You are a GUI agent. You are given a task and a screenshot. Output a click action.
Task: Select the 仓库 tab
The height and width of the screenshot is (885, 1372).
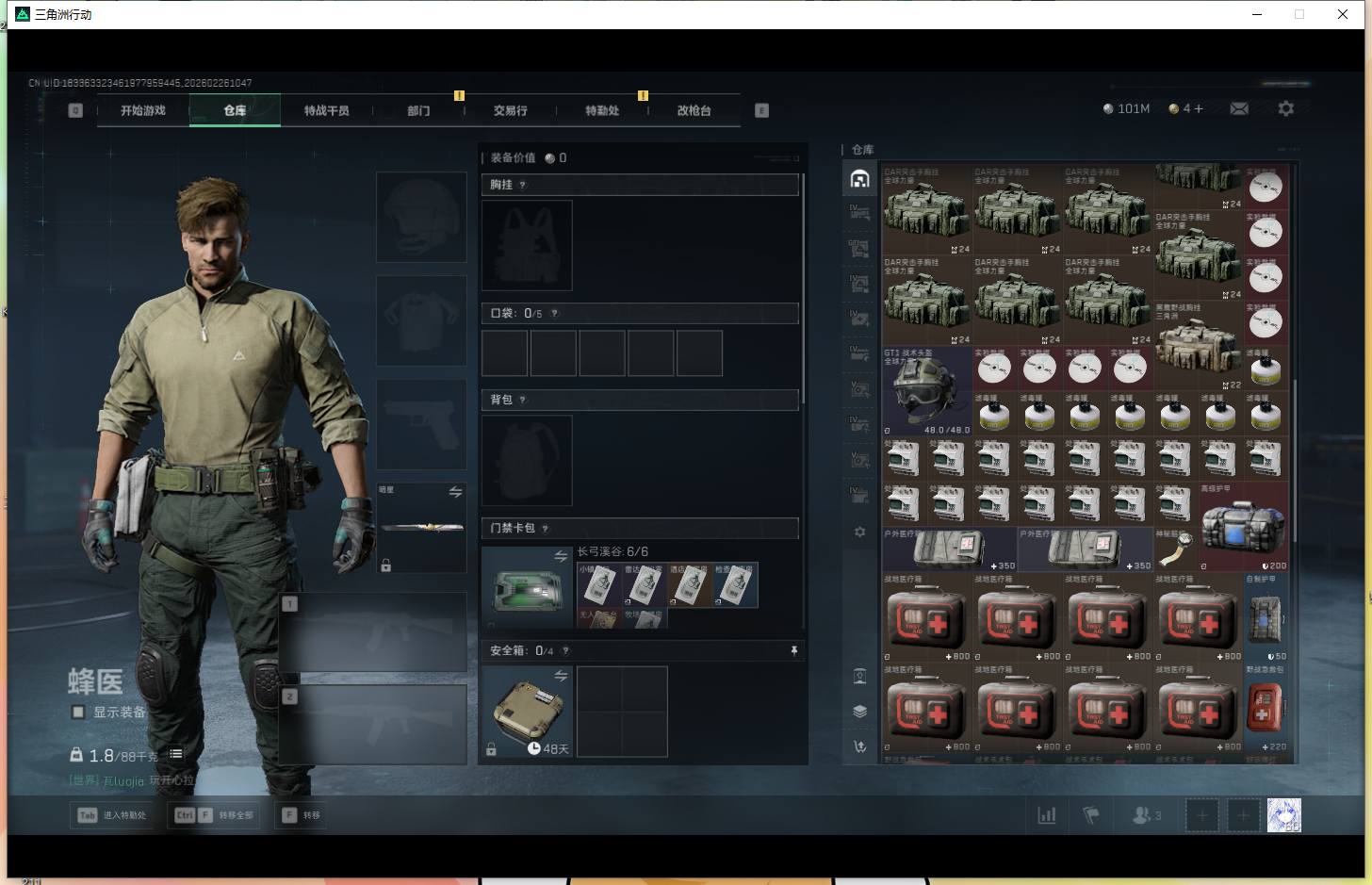tap(235, 110)
